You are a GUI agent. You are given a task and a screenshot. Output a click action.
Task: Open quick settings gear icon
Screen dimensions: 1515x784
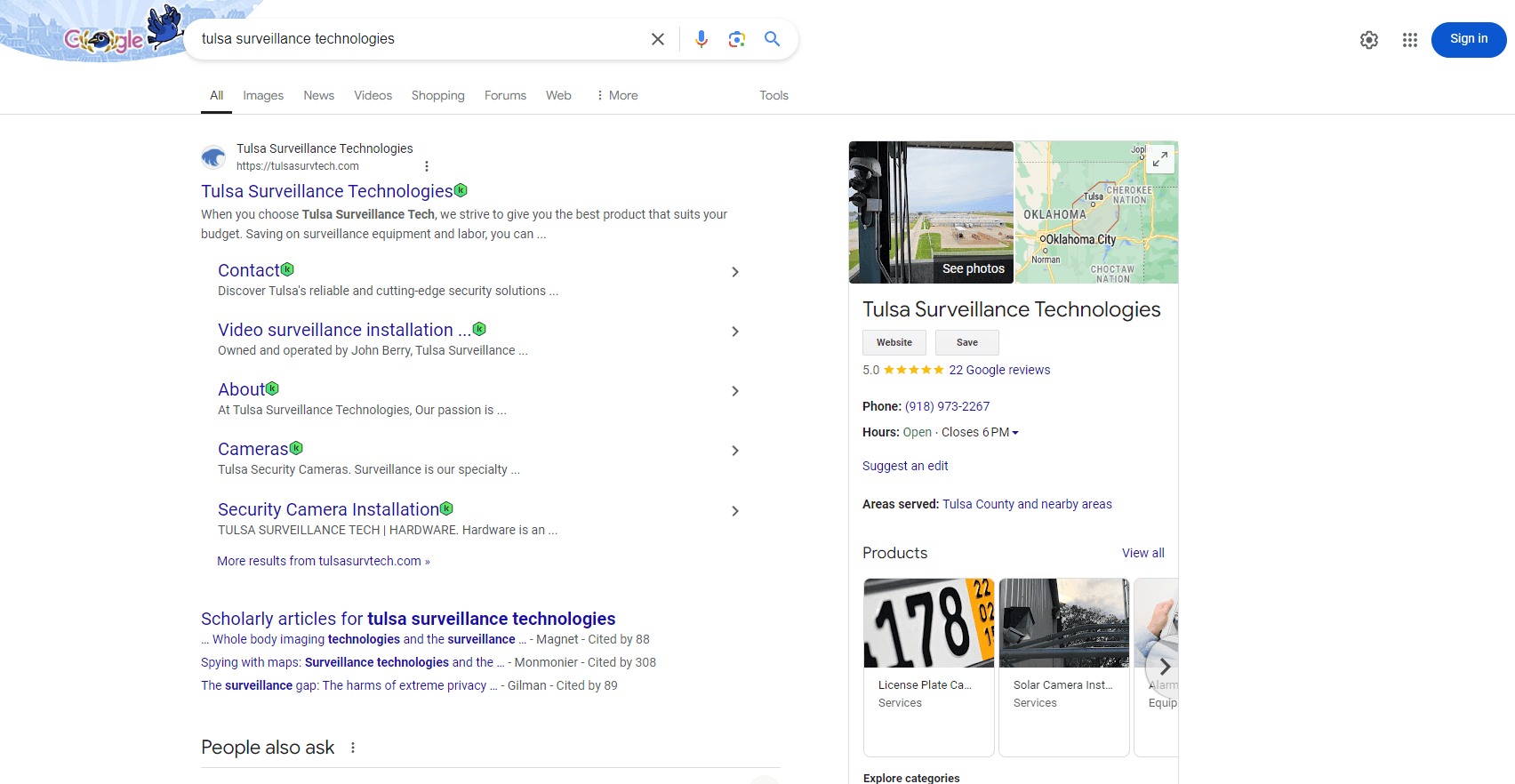(1369, 40)
